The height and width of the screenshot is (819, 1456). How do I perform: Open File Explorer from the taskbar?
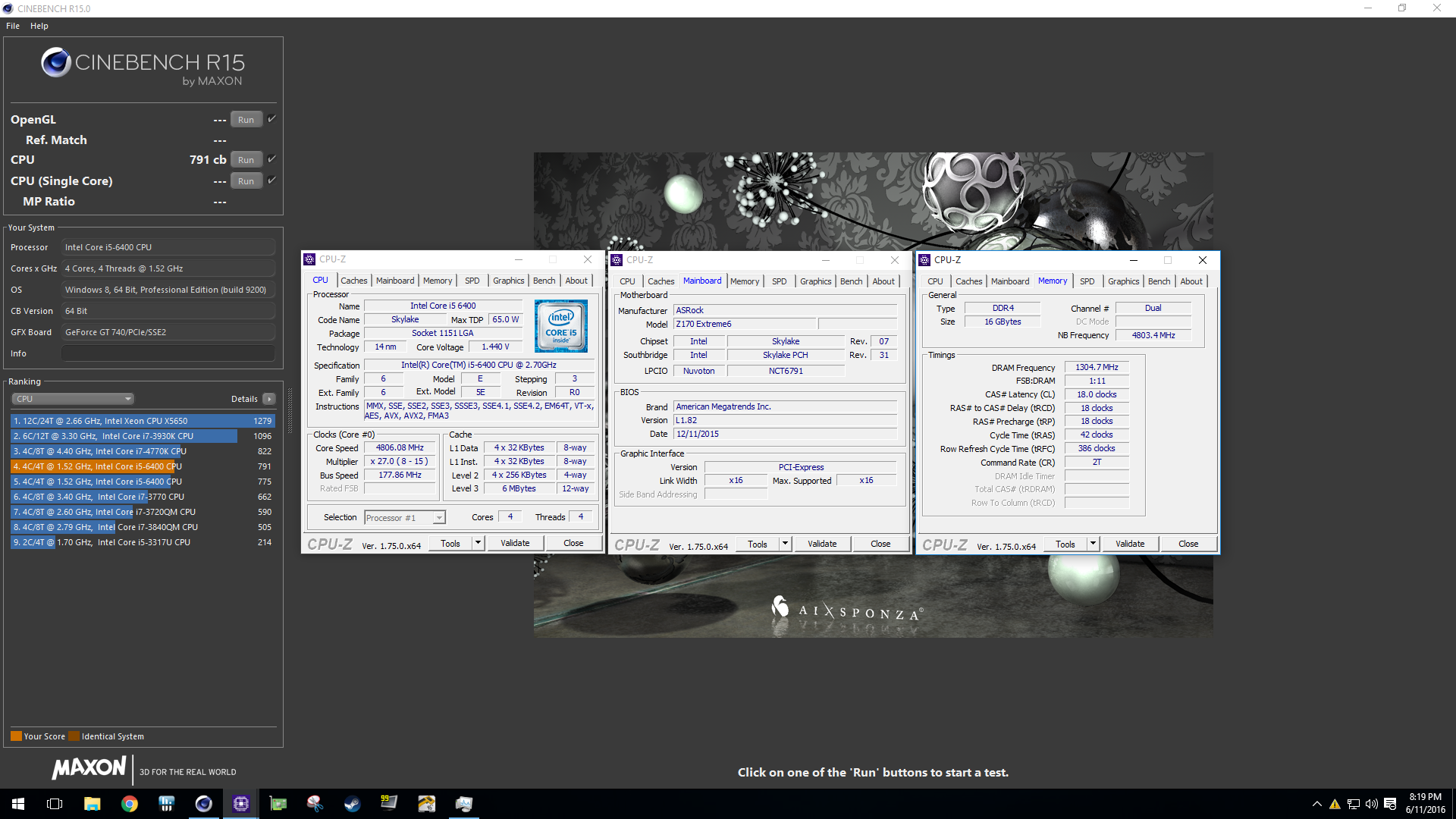tap(92, 804)
